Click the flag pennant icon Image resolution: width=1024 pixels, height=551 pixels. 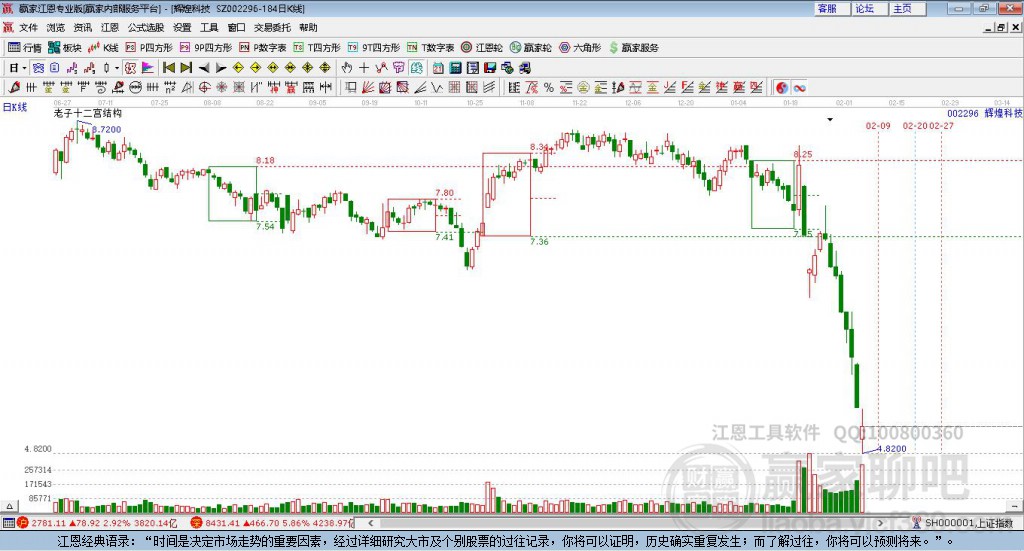click(148, 68)
